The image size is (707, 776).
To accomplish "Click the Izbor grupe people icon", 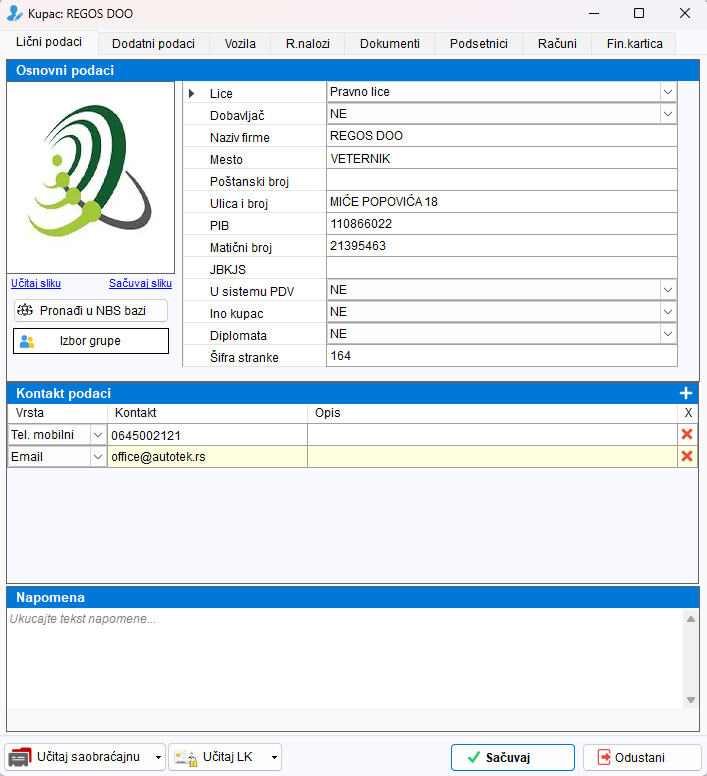I will tap(27, 341).
